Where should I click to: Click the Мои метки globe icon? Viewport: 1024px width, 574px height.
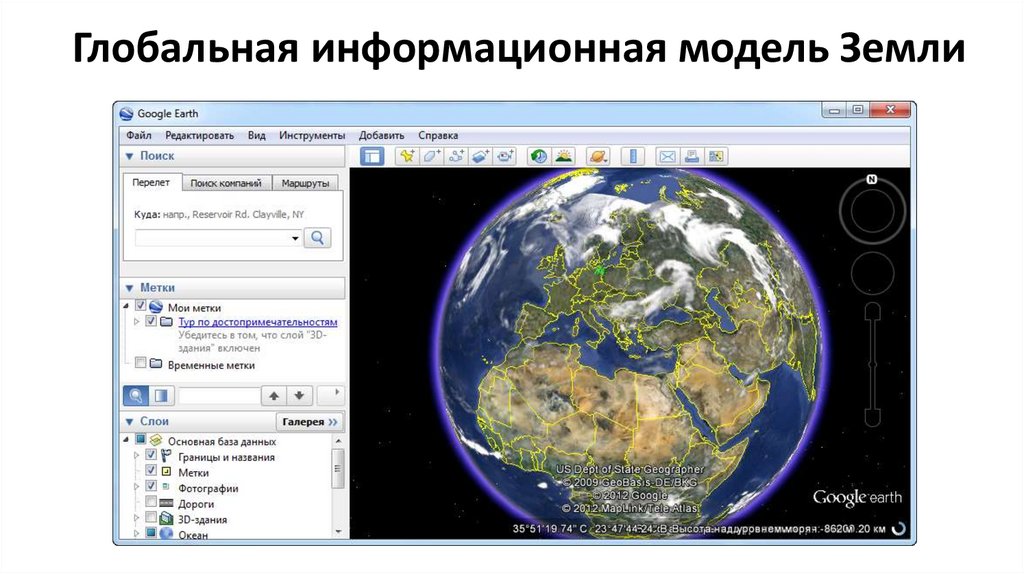click(155, 307)
